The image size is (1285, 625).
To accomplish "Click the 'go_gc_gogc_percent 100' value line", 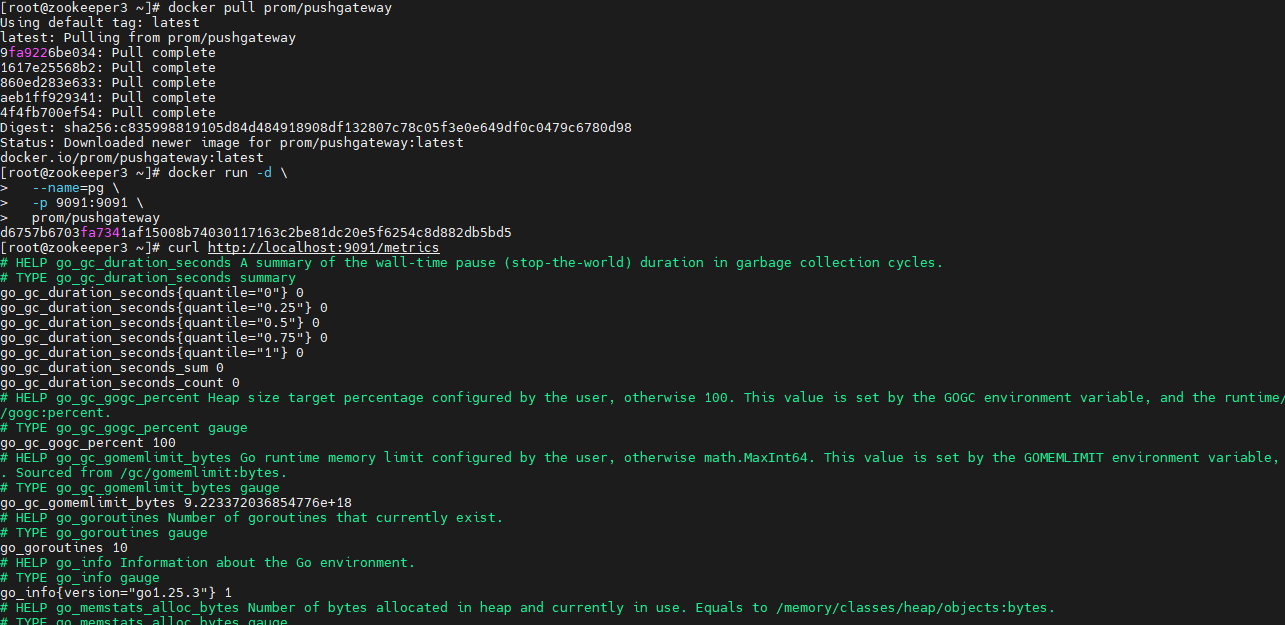I will (x=87, y=443).
